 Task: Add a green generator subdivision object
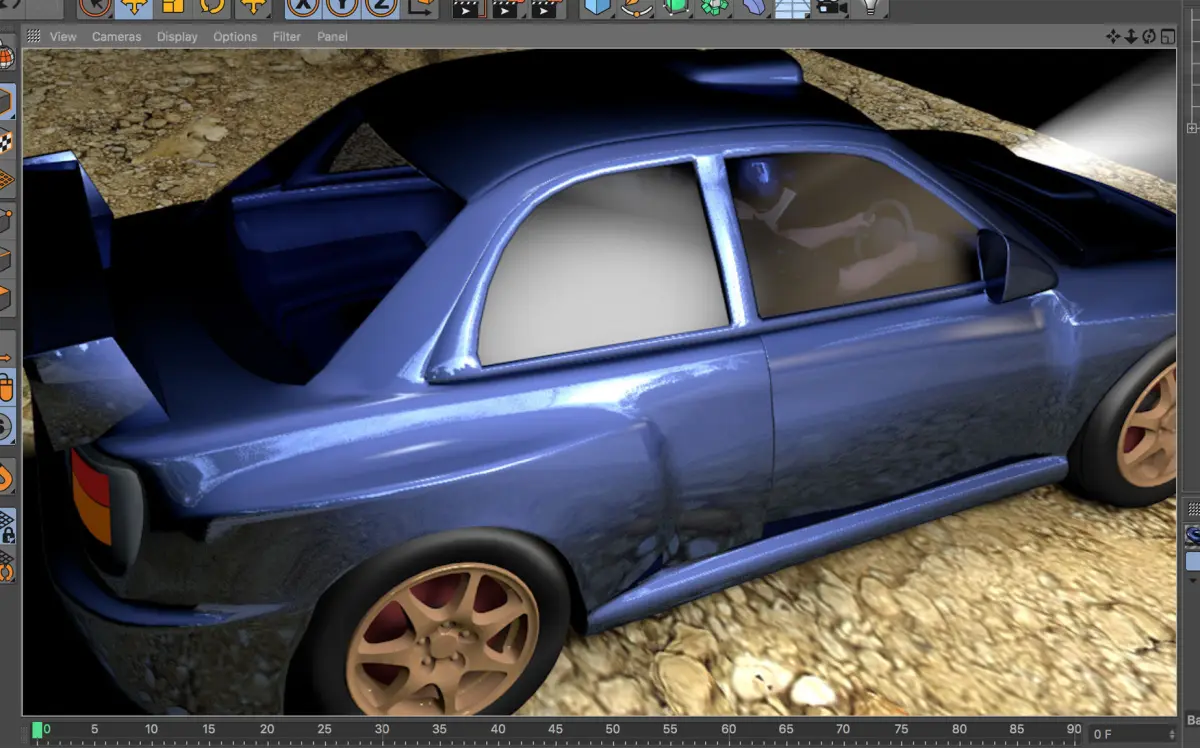[676, 7]
